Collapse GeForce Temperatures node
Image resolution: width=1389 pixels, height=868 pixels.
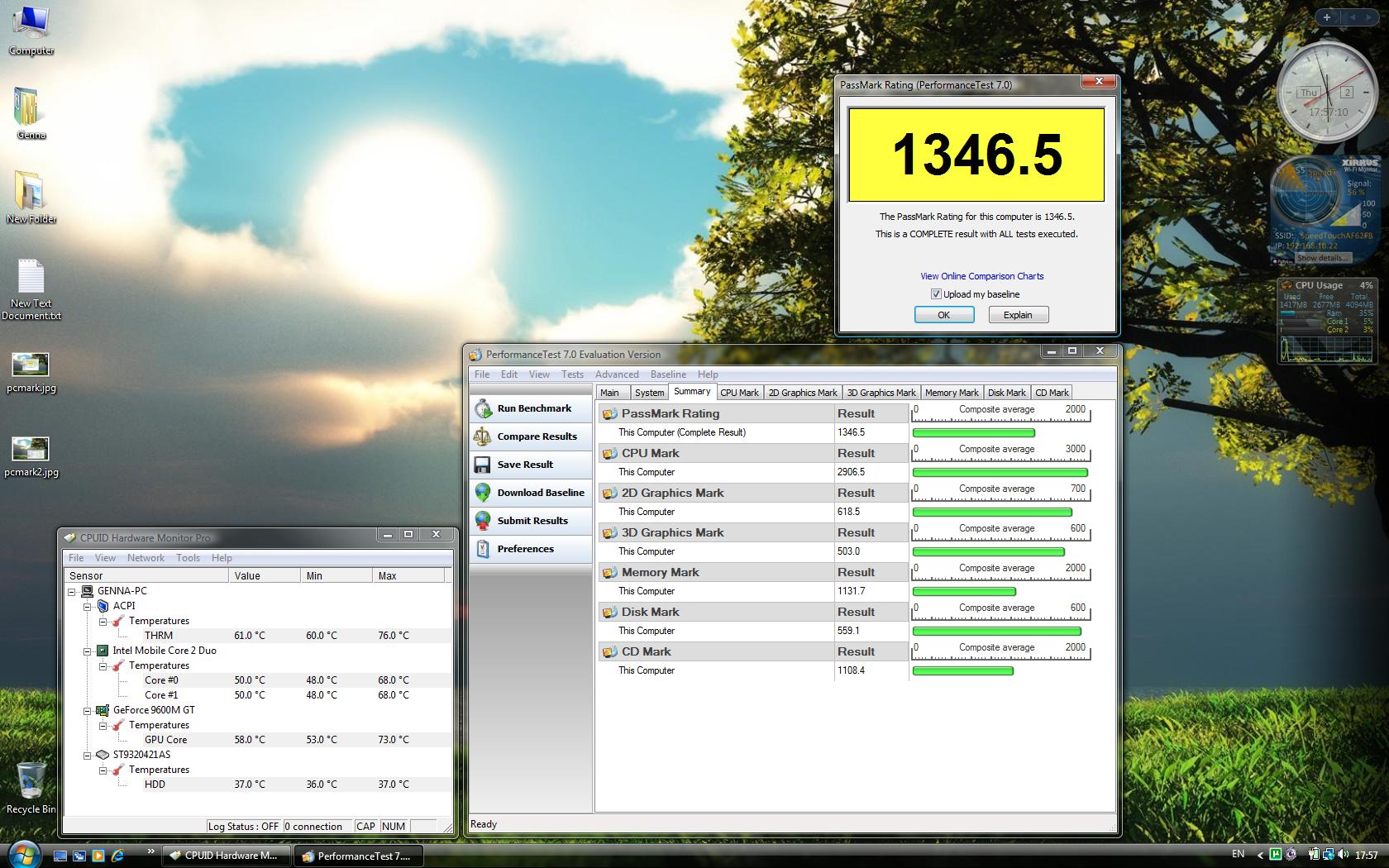tap(103, 725)
